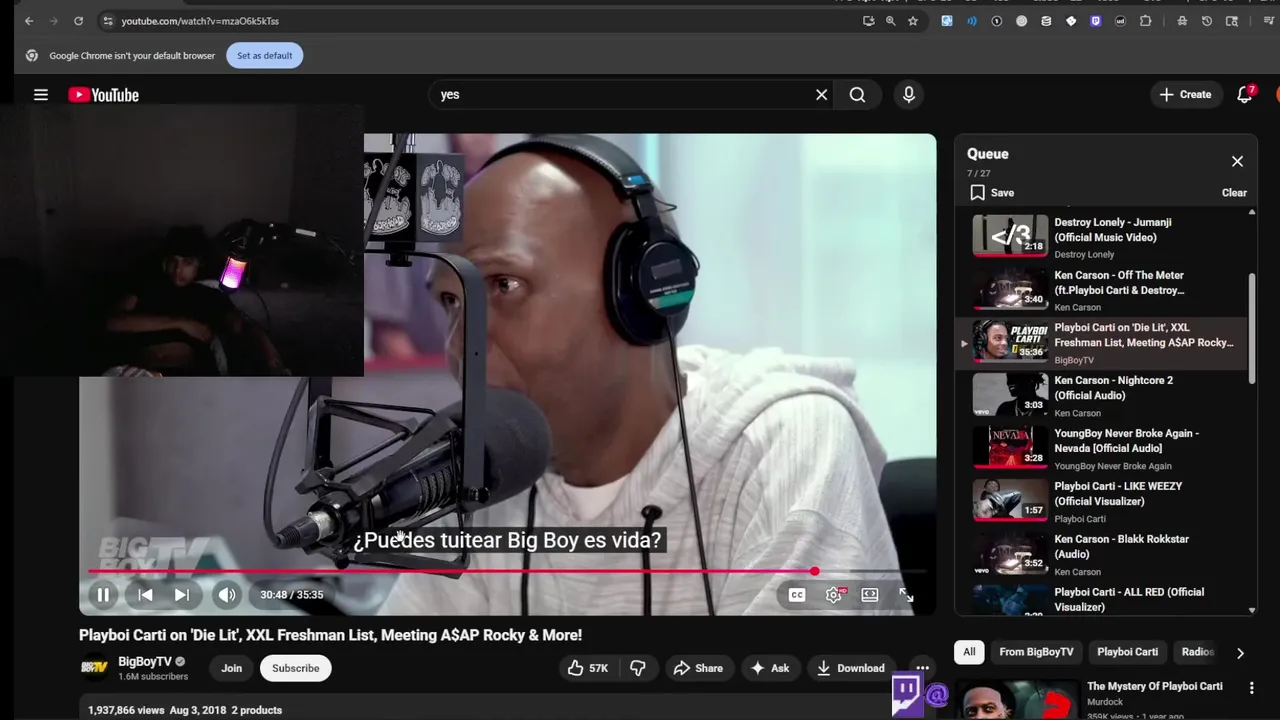Open the Ask AI button
The image size is (1280, 720).
point(769,668)
